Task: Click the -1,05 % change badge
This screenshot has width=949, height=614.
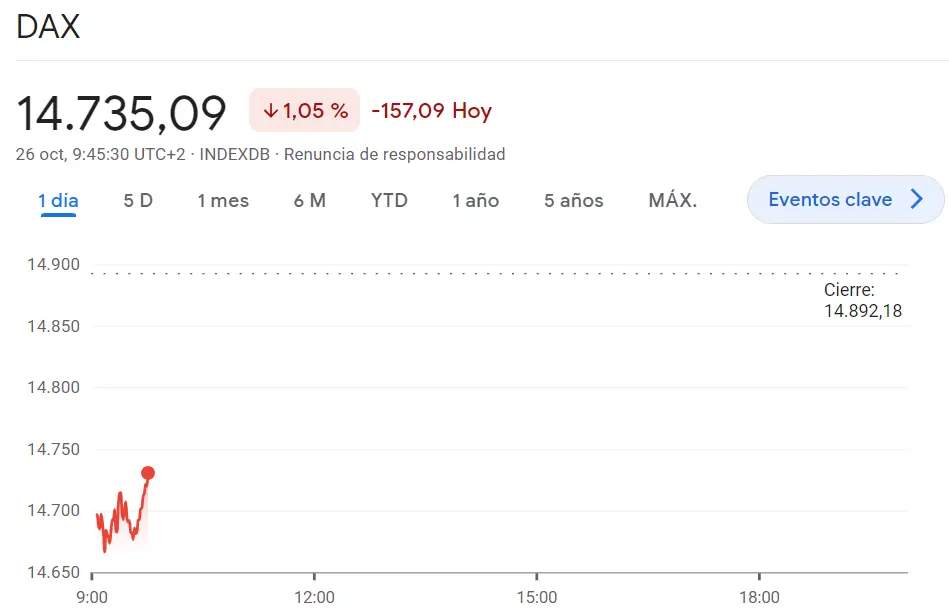Action: (304, 110)
